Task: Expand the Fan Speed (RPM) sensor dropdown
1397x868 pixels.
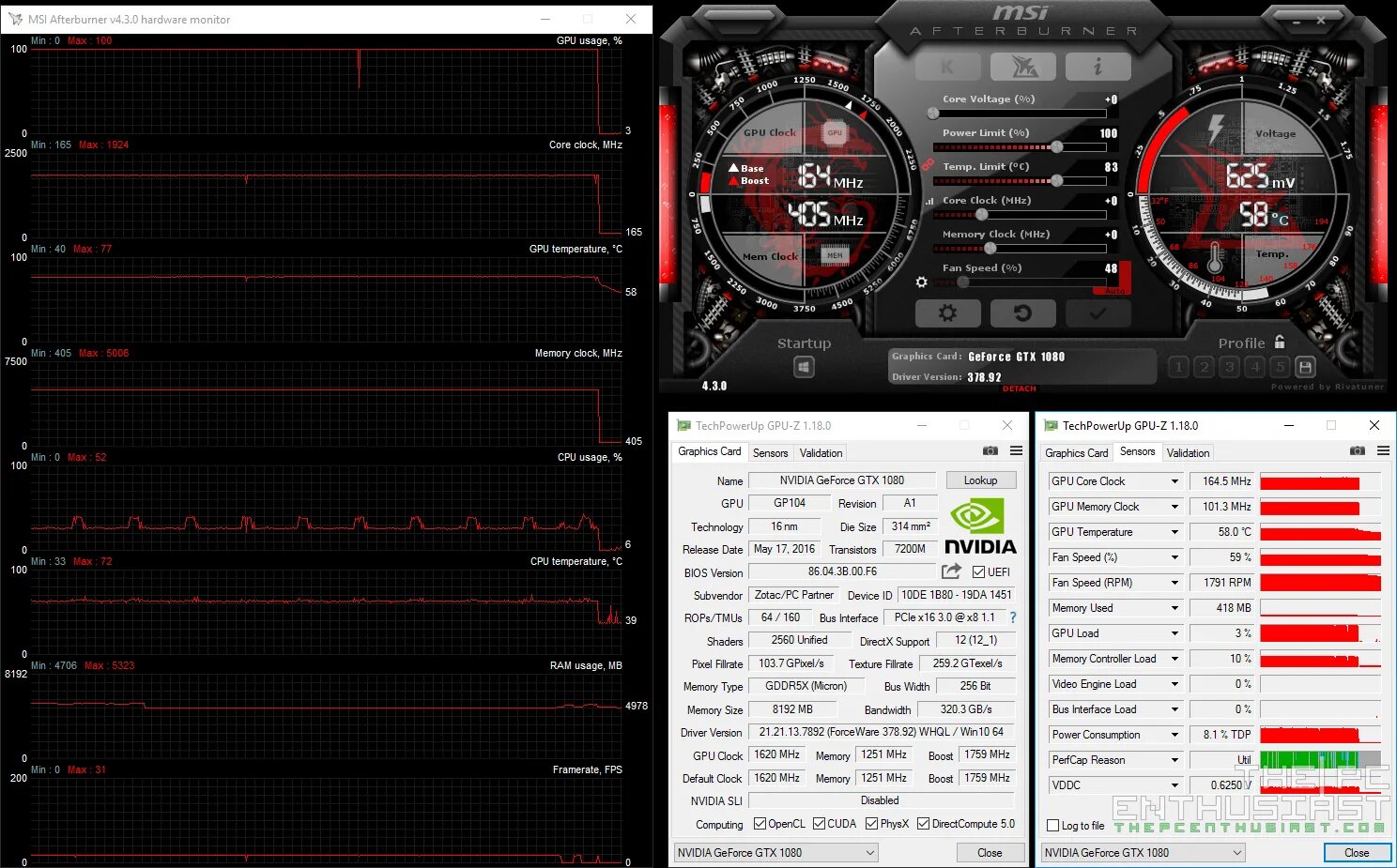Action: click(1174, 583)
